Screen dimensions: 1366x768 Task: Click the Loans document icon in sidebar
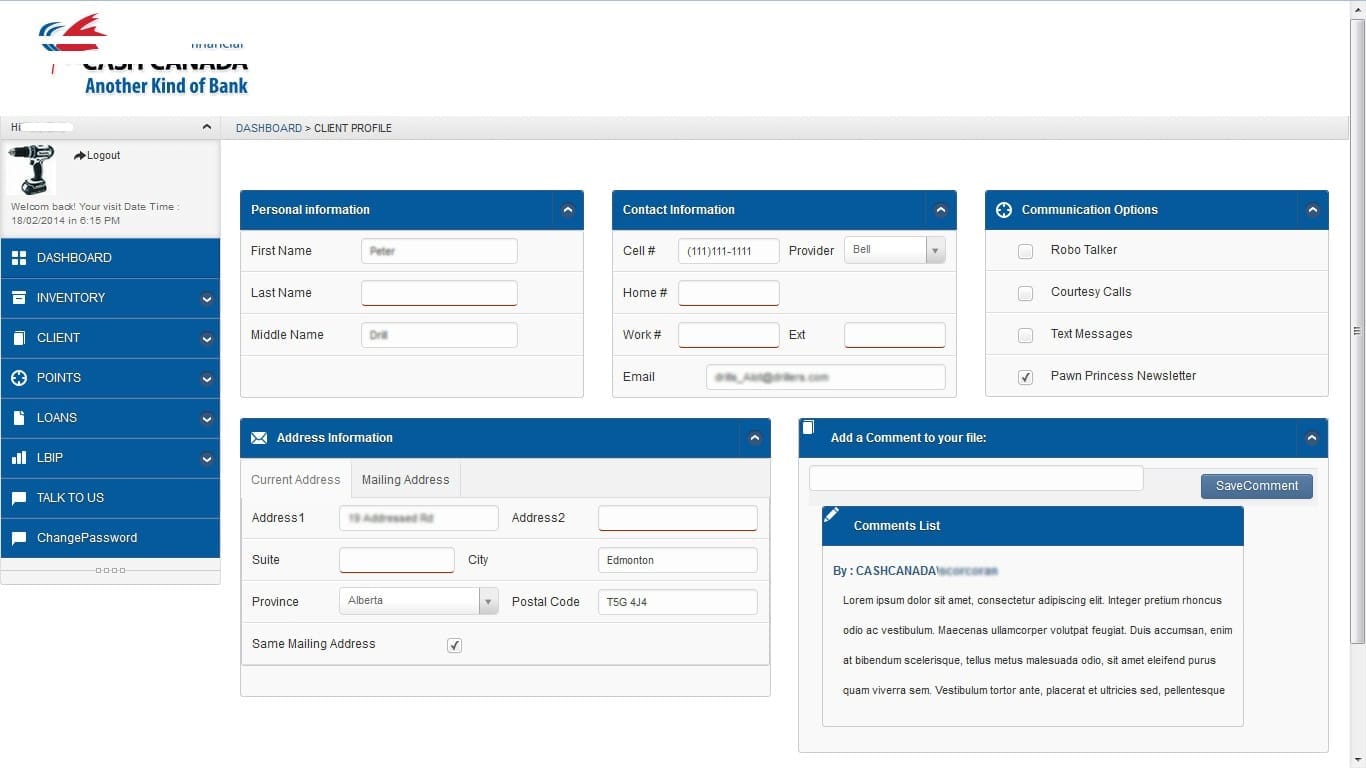18,418
